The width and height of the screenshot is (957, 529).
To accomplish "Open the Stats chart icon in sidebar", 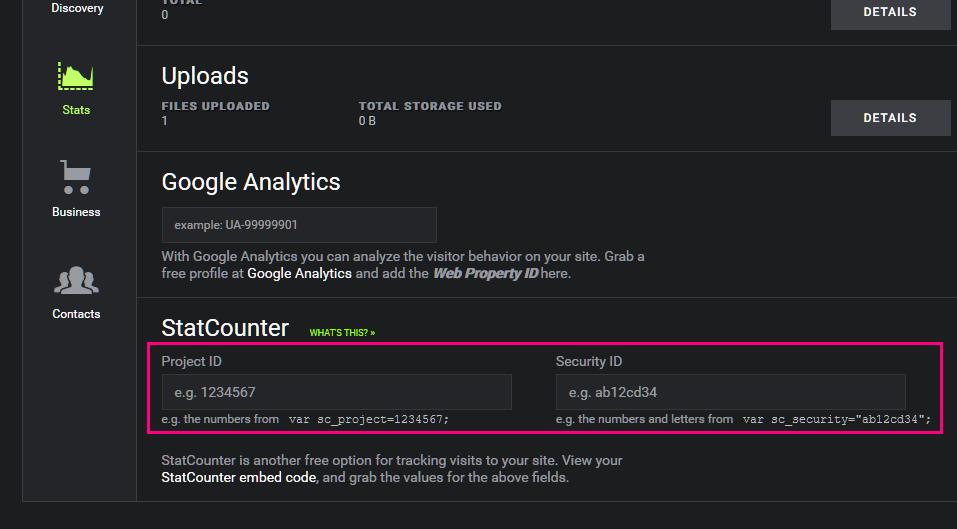I will tap(76, 75).
